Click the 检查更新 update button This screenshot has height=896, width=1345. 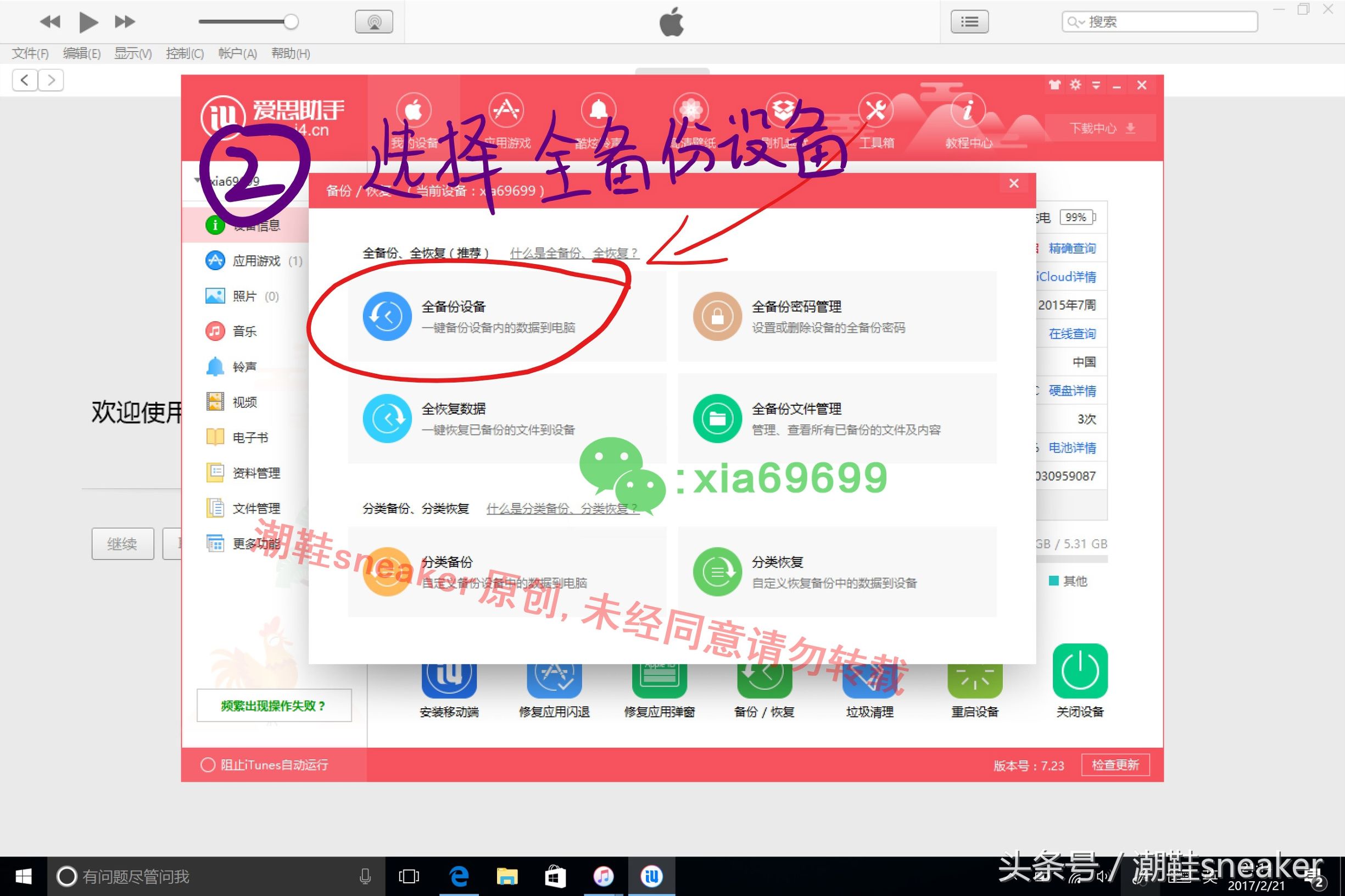coord(1115,765)
